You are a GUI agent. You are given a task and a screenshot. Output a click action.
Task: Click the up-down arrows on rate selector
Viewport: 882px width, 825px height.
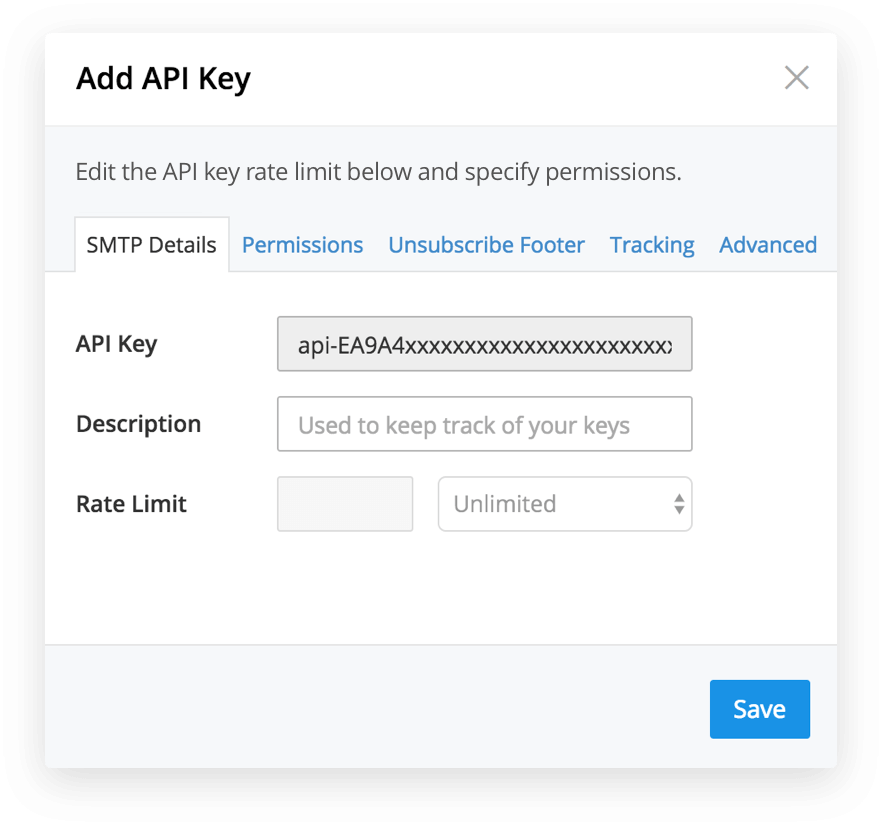tap(679, 504)
